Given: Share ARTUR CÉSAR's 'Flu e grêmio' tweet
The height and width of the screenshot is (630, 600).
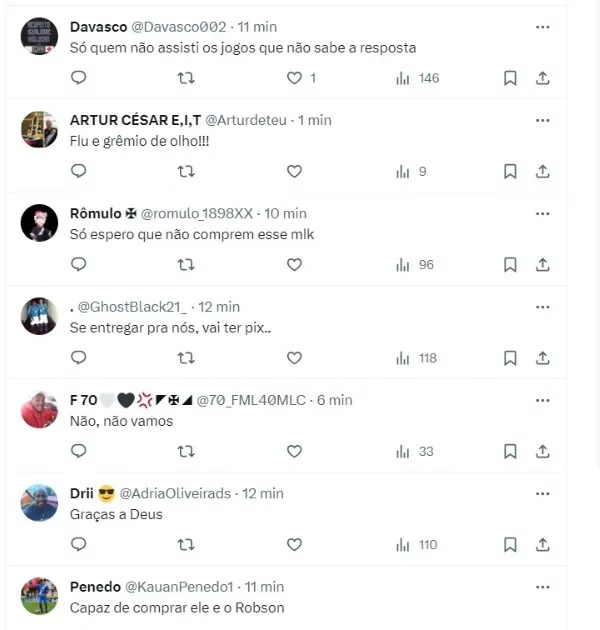Looking at the screenshot, I should [x=543, y=172].
